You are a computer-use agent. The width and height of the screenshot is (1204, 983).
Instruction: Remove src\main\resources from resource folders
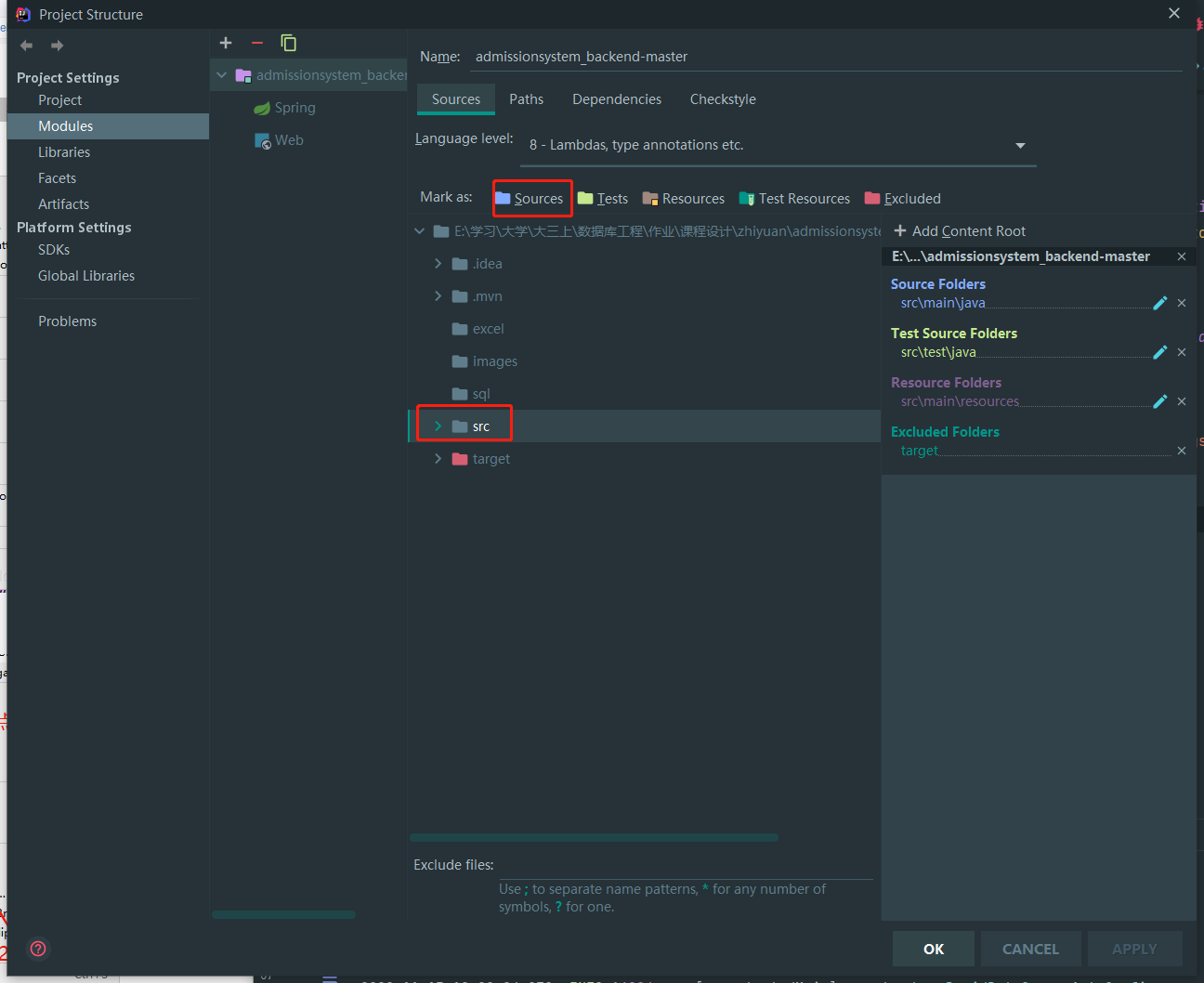1182,401
